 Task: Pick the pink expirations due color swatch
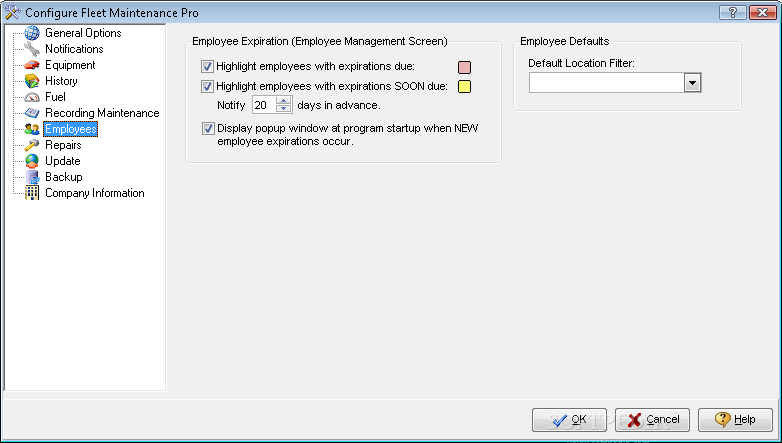tap(464, 67)
